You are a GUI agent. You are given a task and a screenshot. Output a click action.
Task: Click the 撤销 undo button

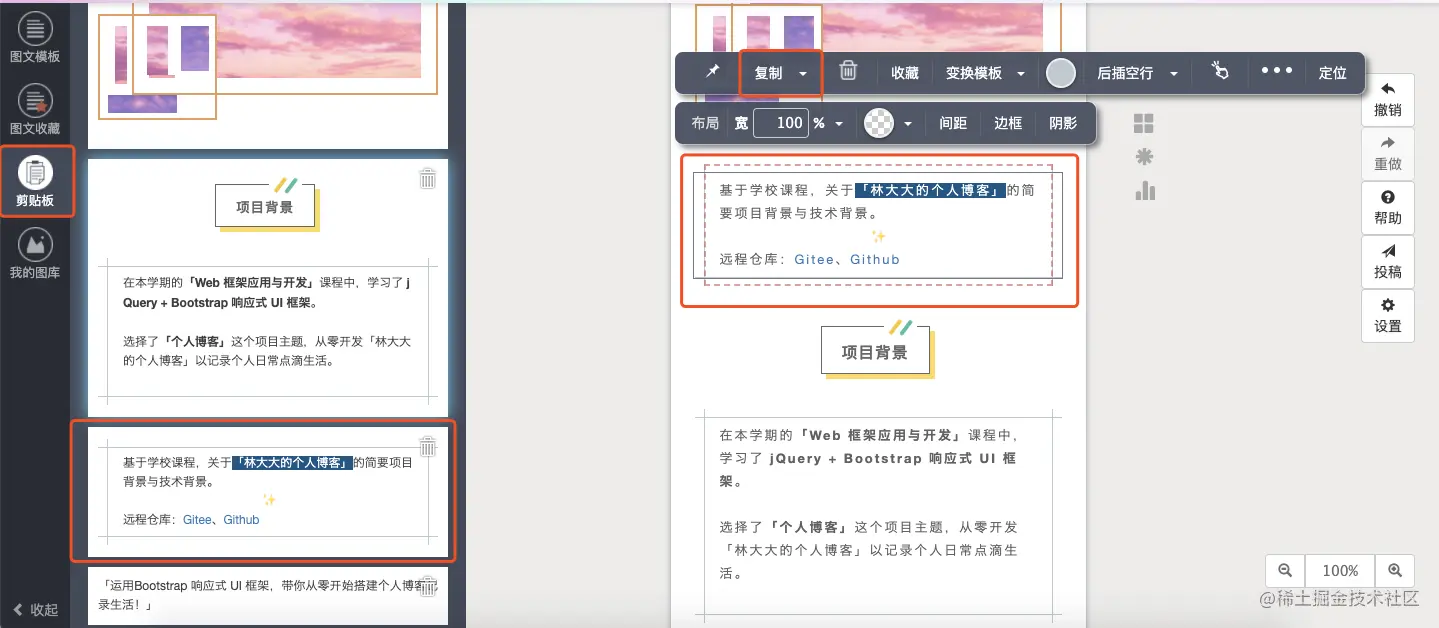1388,99
